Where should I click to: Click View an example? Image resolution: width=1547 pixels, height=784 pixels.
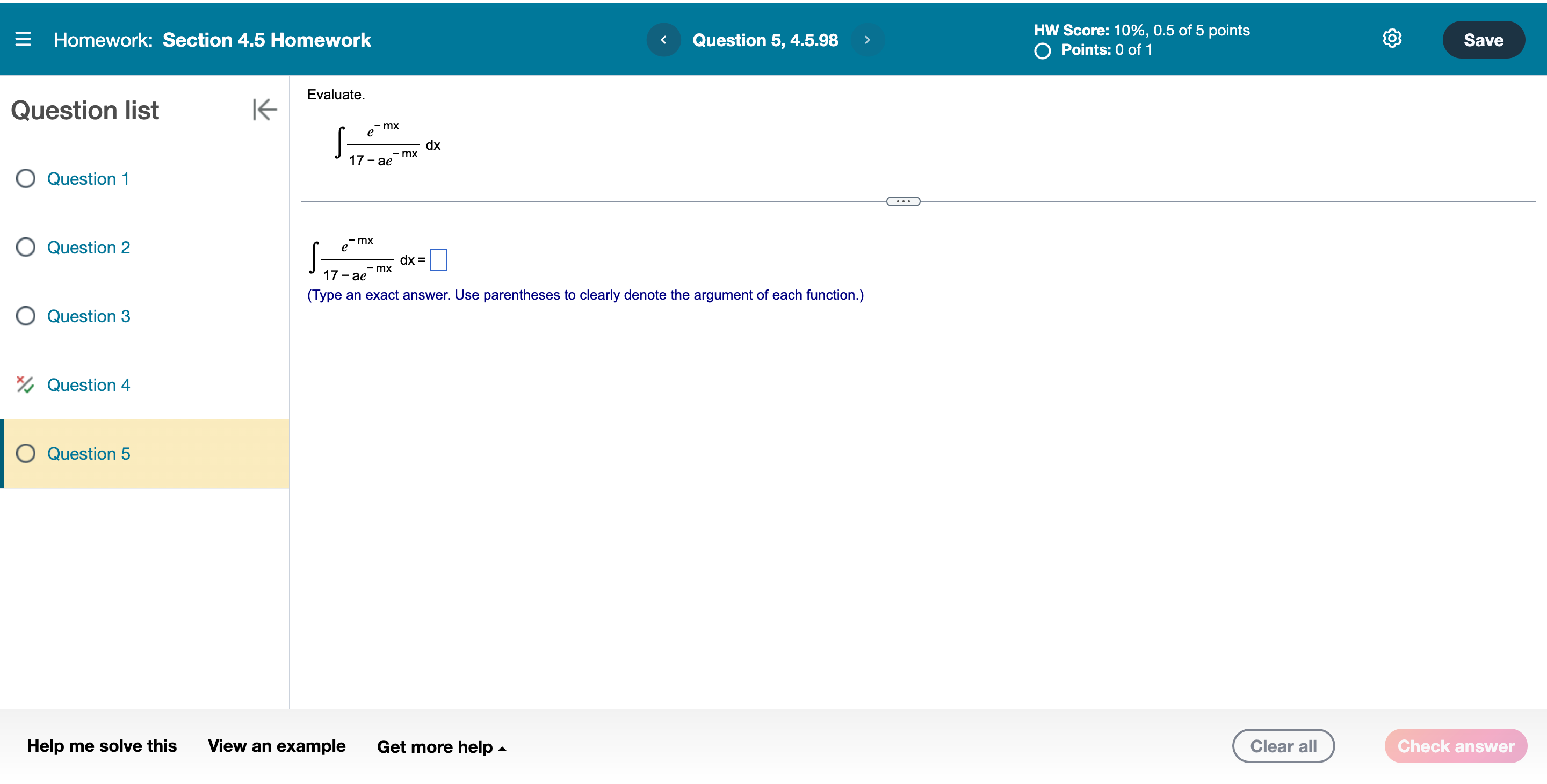277,745
